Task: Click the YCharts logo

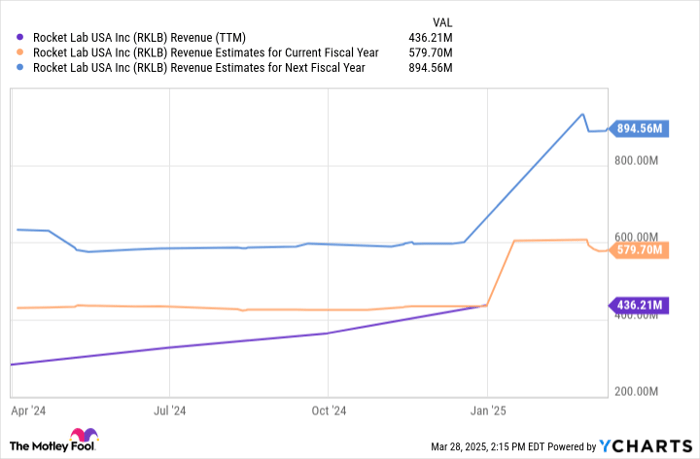Action: tap(640, 445)
